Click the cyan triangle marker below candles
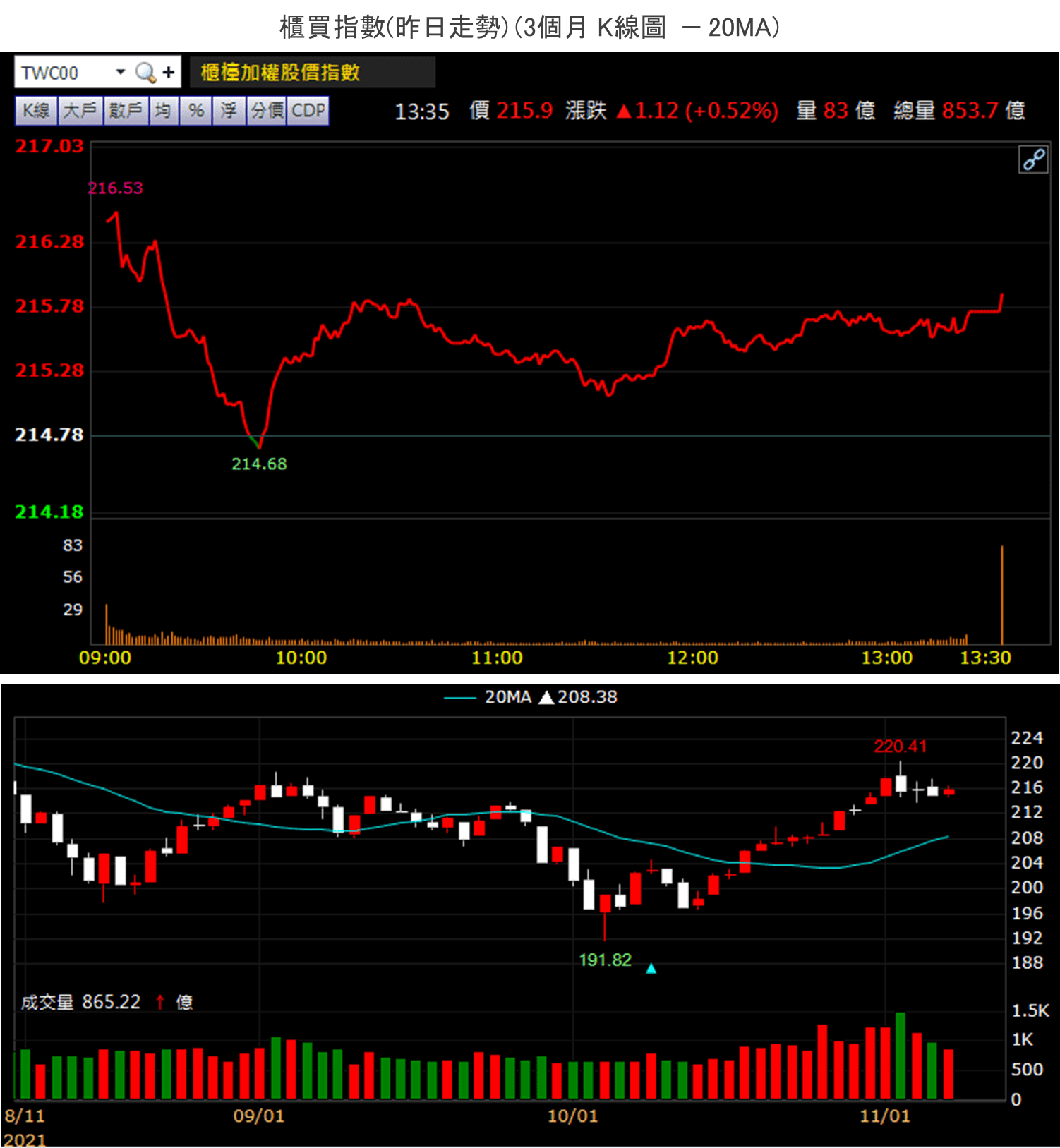 pyautogui.click(x=651, y=969)
